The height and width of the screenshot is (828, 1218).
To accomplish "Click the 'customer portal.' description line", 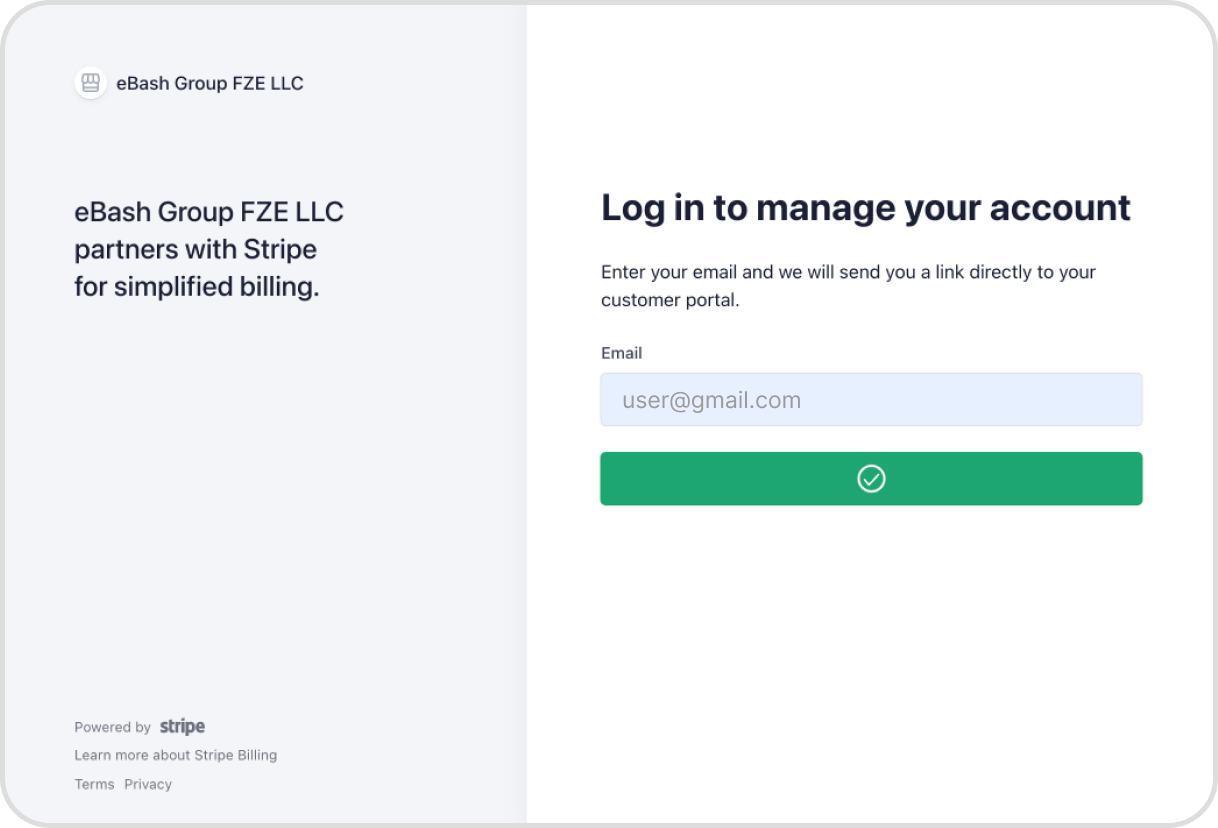I will point(670,300).
